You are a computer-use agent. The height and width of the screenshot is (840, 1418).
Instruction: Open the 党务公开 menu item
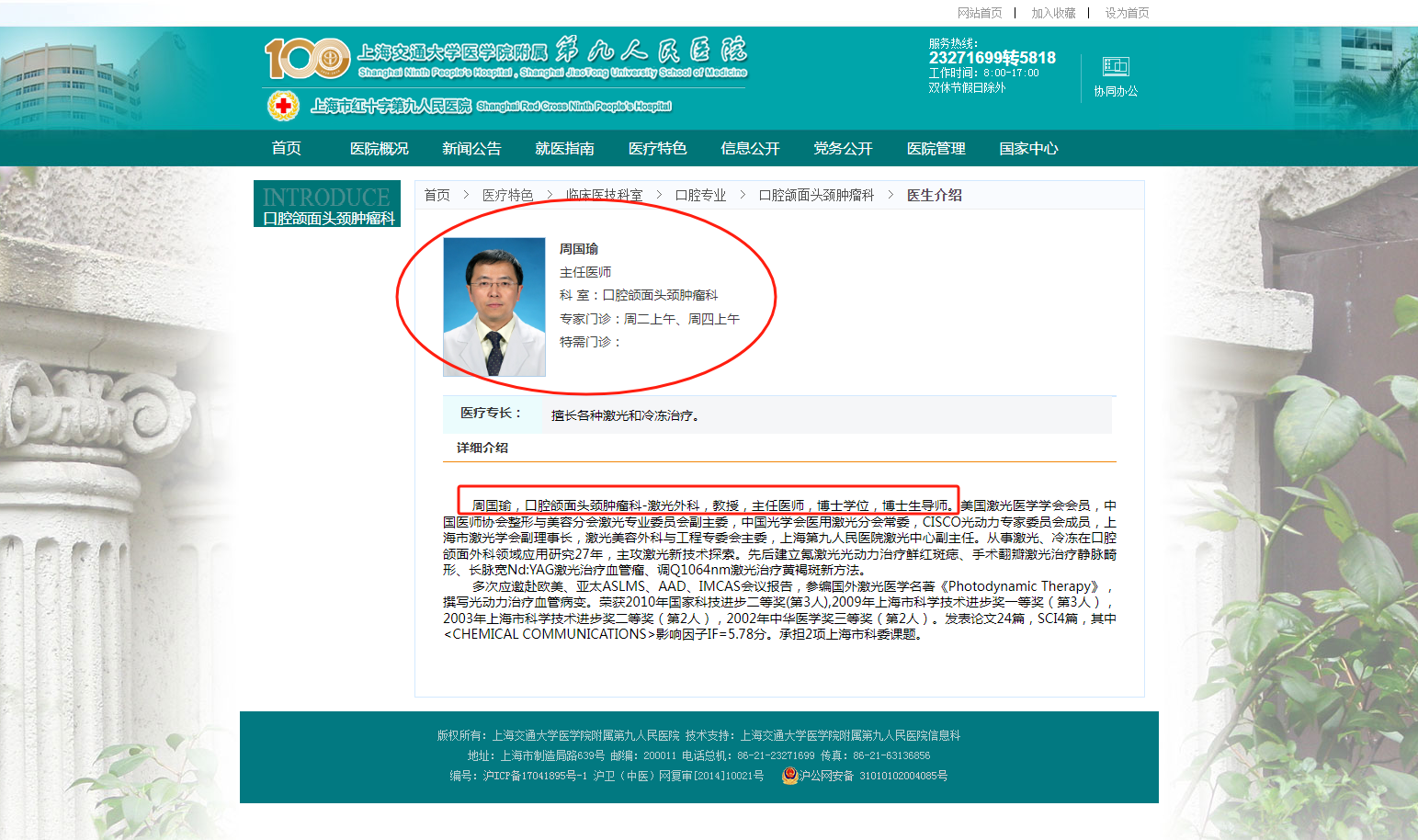[843, 148]
